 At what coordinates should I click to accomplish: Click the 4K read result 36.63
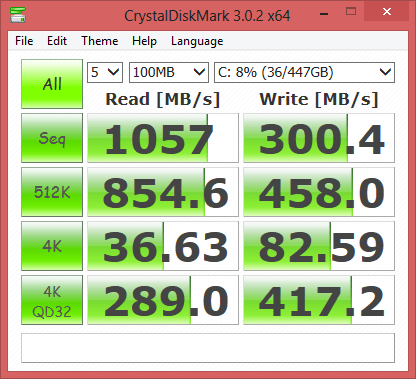tap(163, 246)
